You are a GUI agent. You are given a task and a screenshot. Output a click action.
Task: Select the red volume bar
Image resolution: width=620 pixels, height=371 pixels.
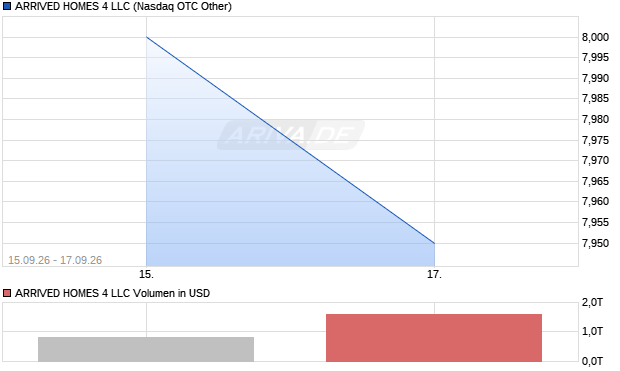click(434, 338)
